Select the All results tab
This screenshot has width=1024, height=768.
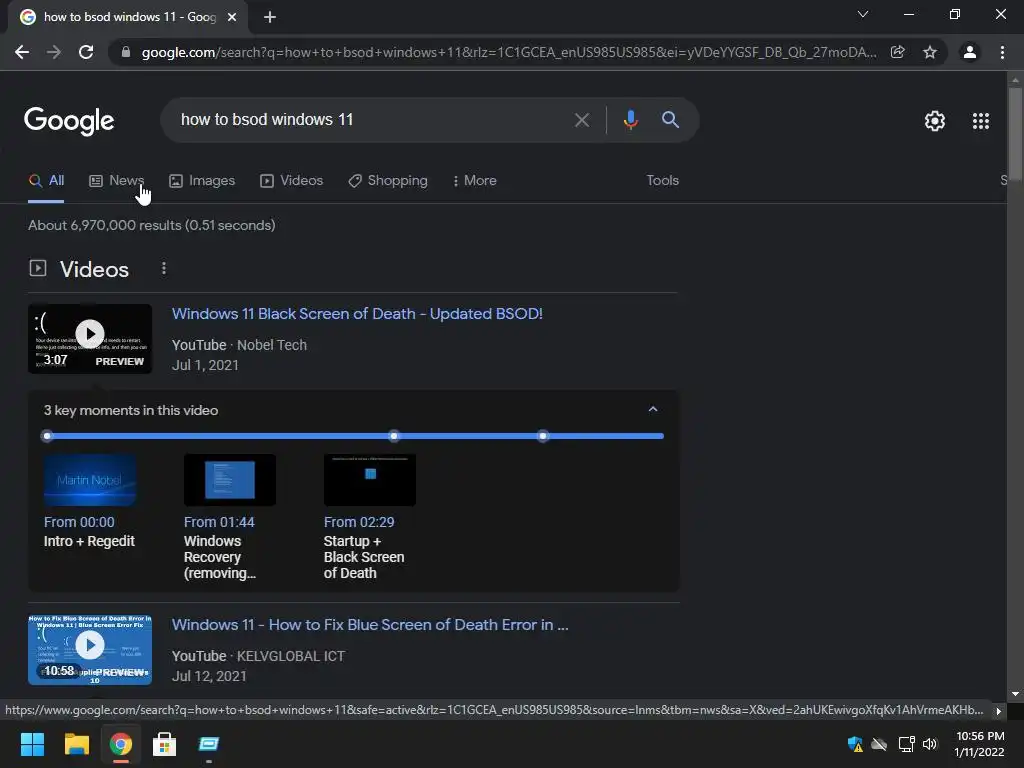pos(46,181)
